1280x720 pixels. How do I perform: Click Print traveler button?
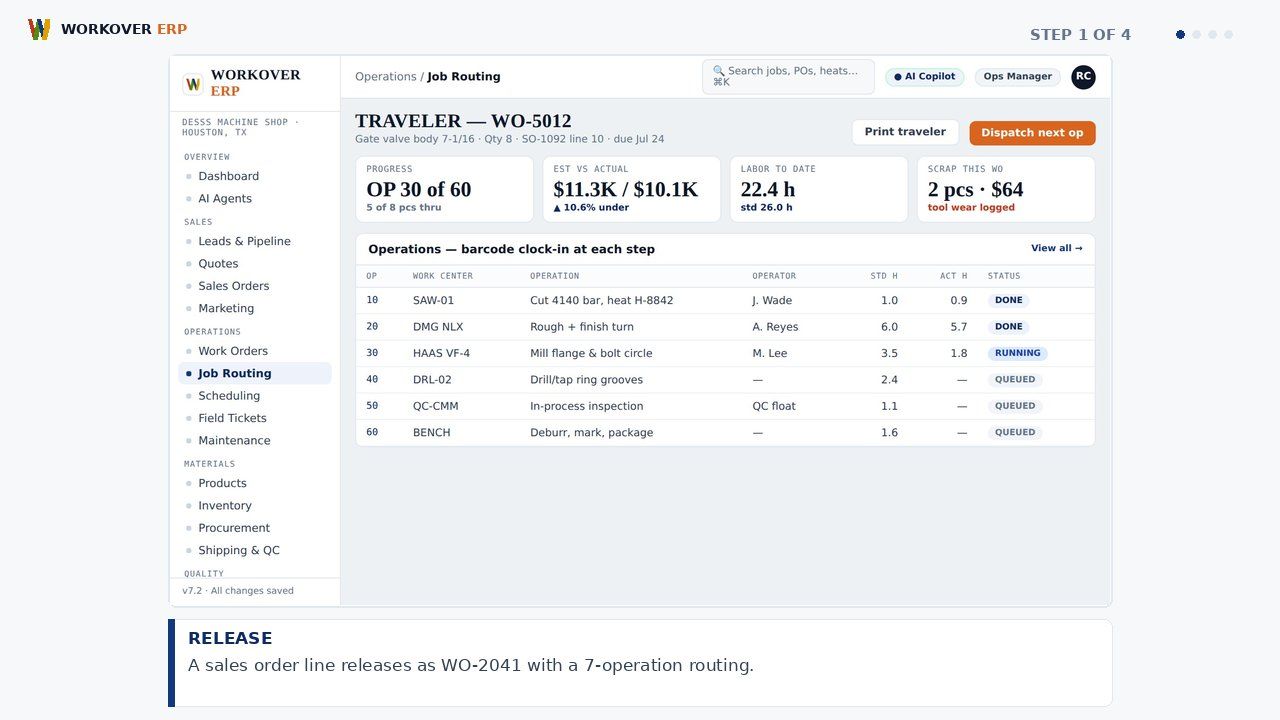[905, 132]
